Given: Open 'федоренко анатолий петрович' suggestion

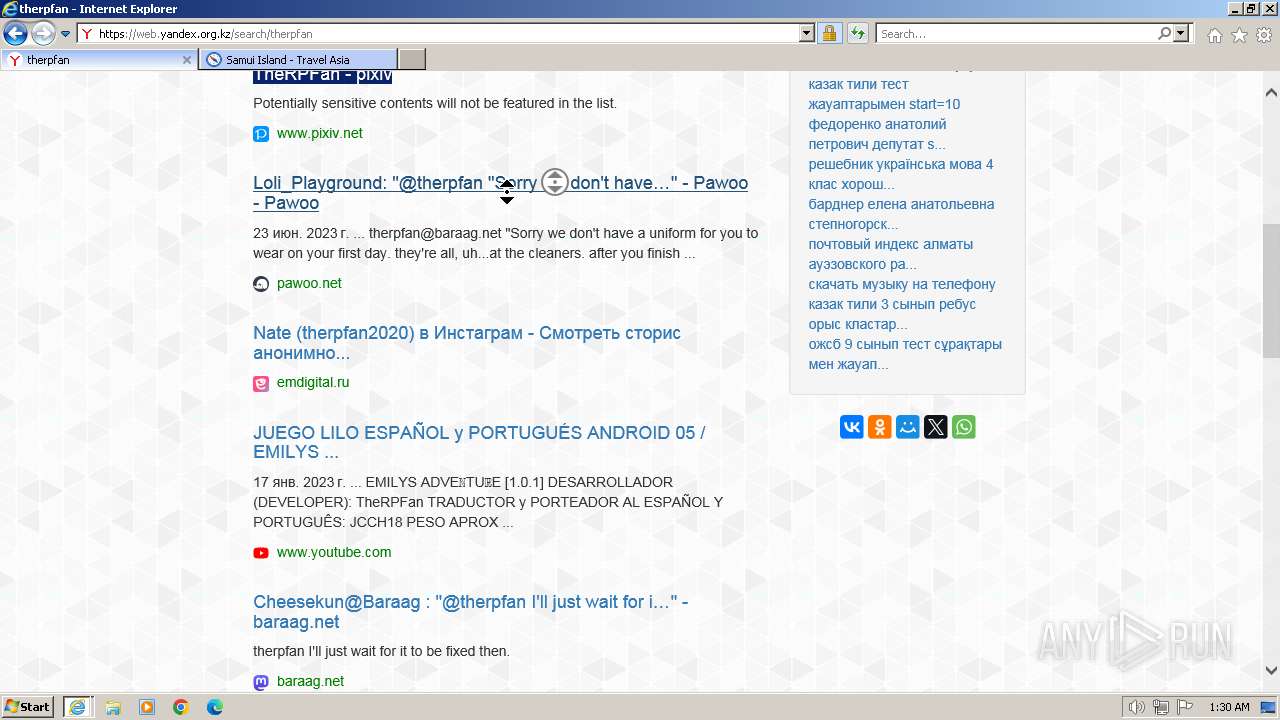Looking at the screenshot, I should (x=877, y=134).
